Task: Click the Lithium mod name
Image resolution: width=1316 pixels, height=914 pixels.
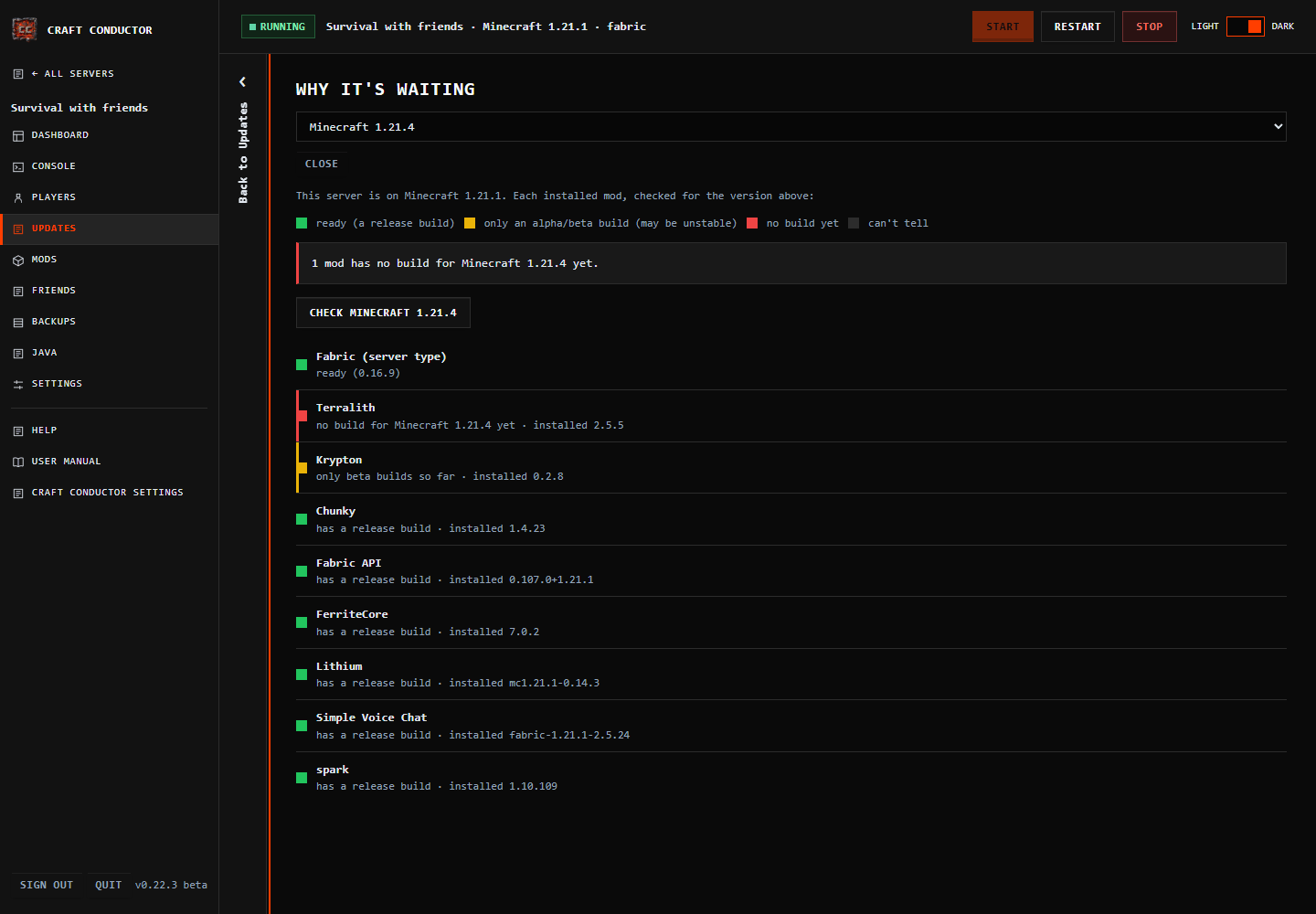Action: coord(339,666)
